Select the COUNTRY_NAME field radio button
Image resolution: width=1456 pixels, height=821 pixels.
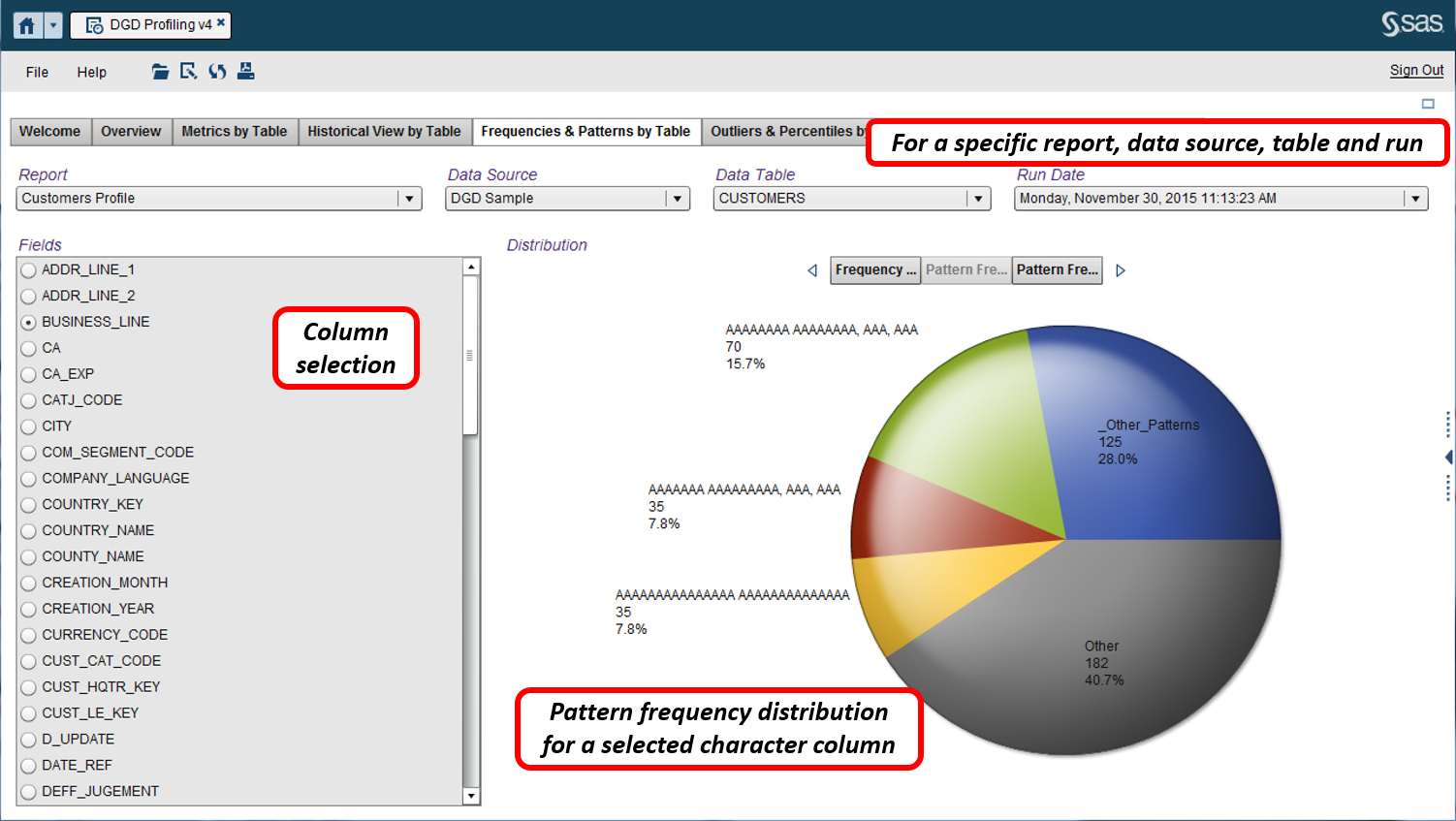(x=28, y=530)
